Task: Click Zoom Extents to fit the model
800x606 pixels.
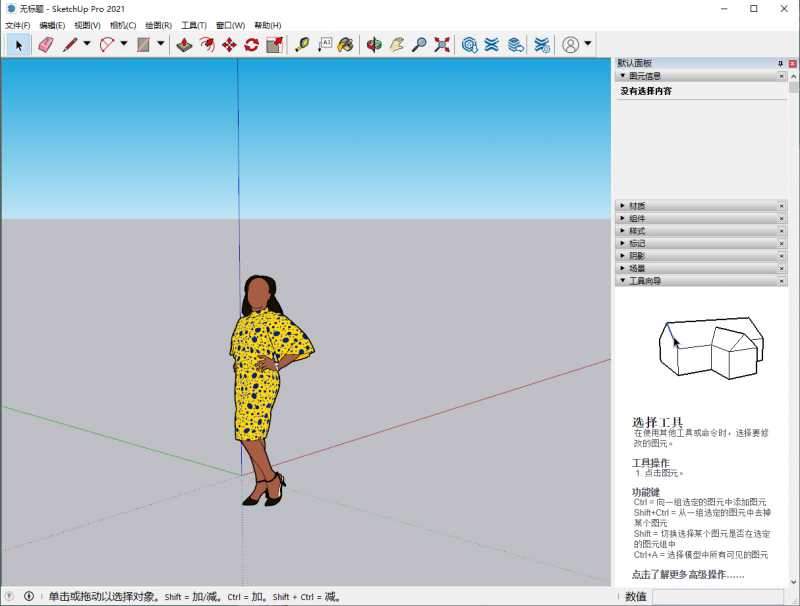Action: click(x=441, y=43)
